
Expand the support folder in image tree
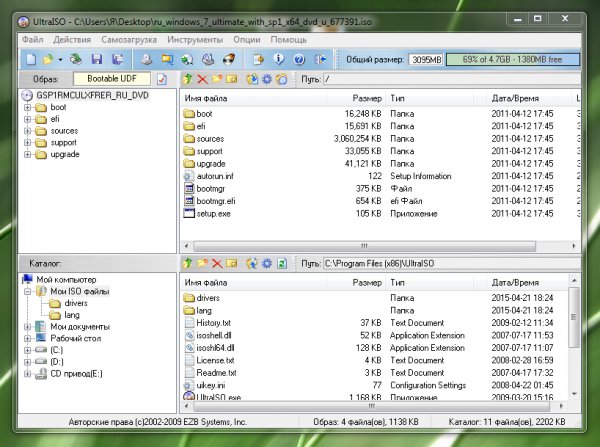pyautogui.click(x=27, y=143)
